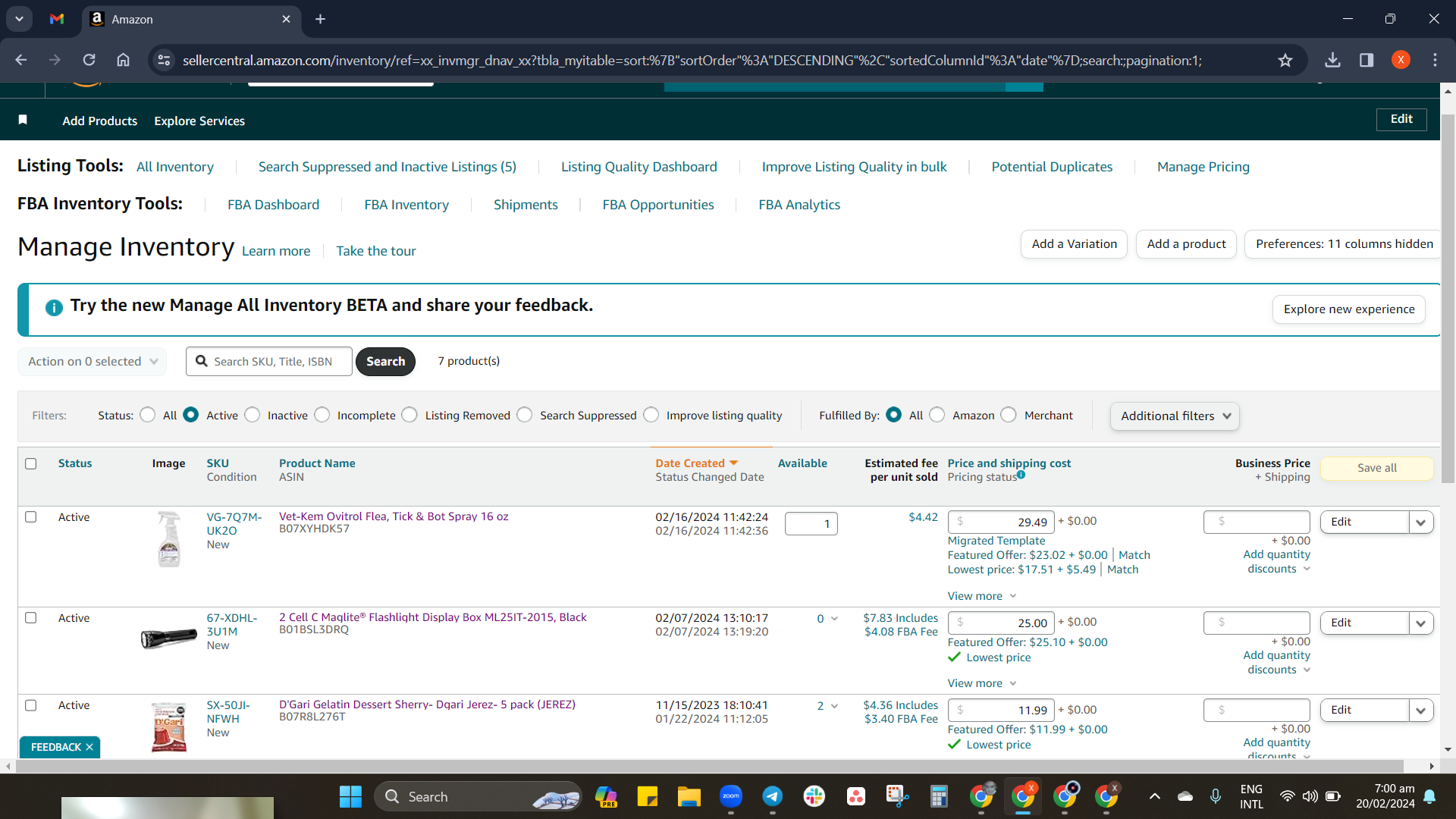This screenshot has height=819, width=1456.
Task: Open the Snipping Tool from the taskbar
Action: coord(897,796)
